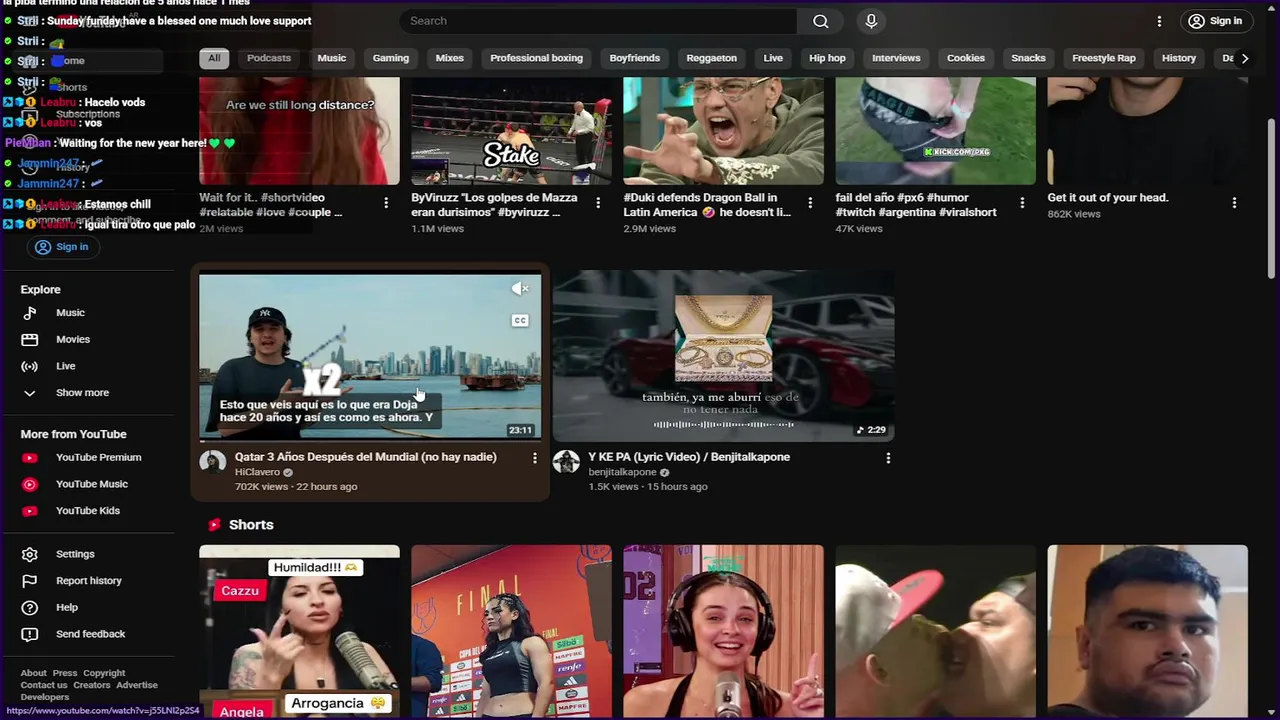
Task: Select the Music filter chip
Action: click(x=332, y=58)
